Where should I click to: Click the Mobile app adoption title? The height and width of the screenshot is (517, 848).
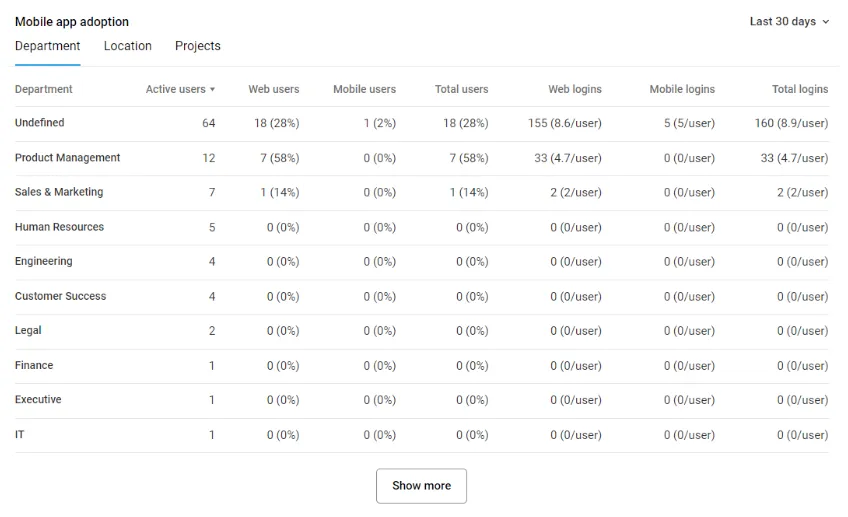72,22
